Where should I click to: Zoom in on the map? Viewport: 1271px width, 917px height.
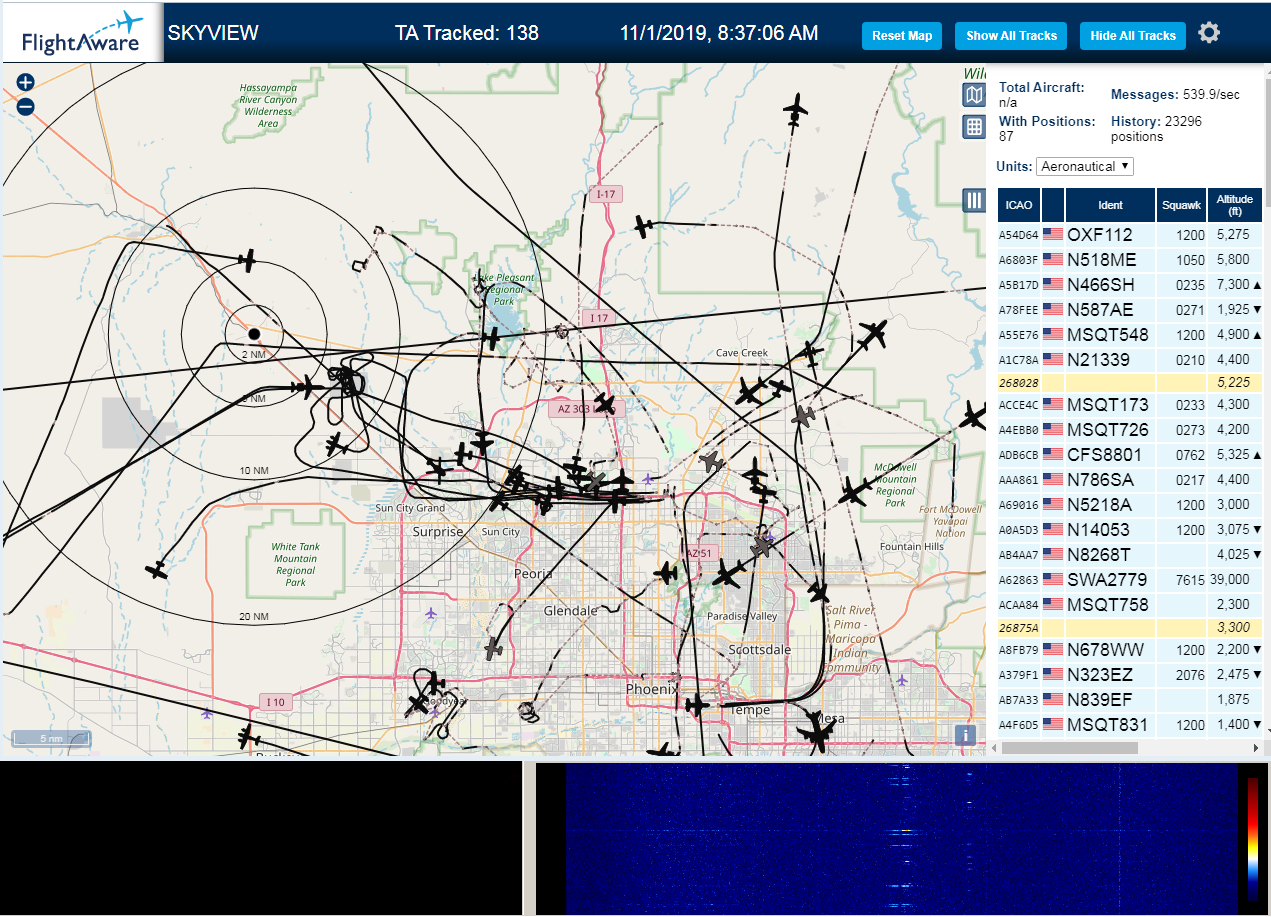26,83
